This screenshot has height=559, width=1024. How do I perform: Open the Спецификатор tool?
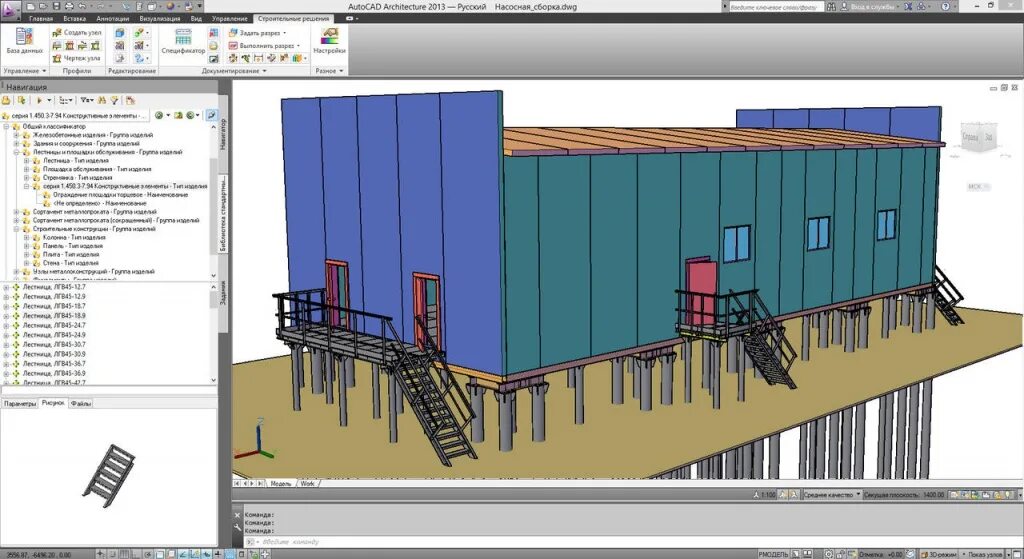[183, 41]
